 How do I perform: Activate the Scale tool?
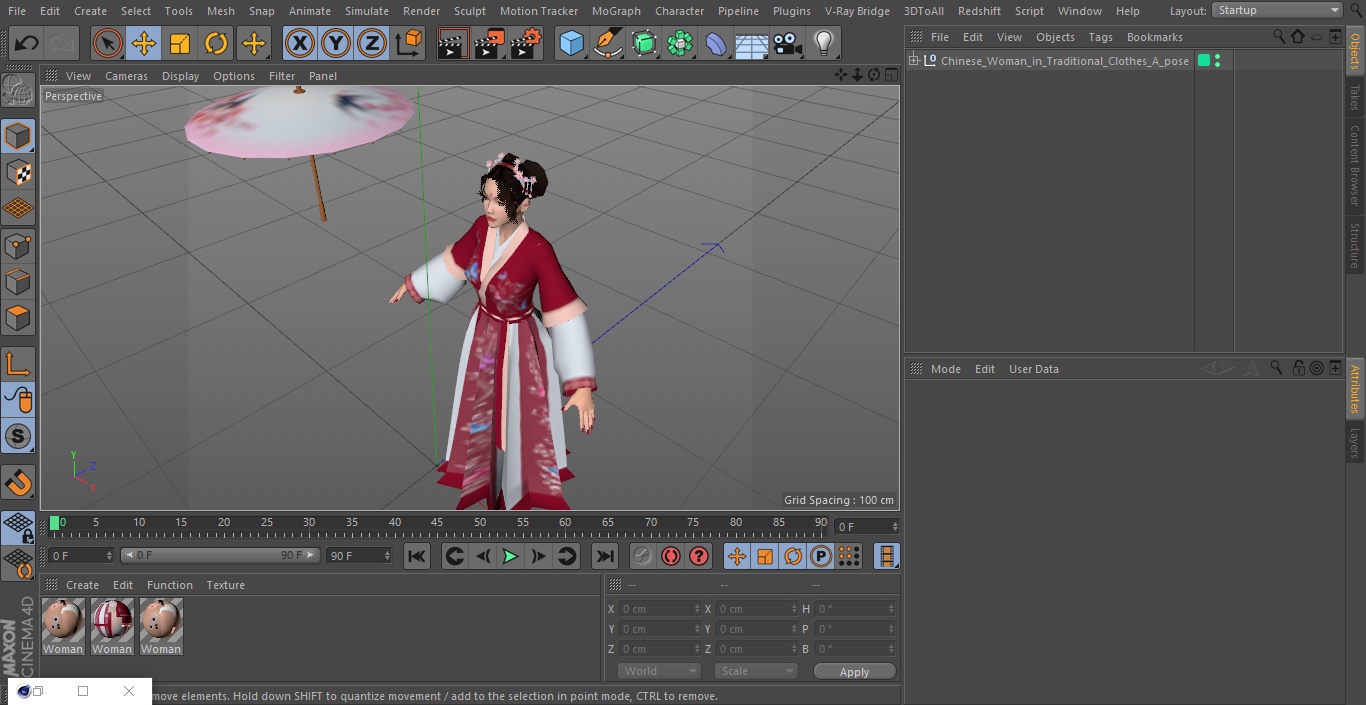pos(180,43)
